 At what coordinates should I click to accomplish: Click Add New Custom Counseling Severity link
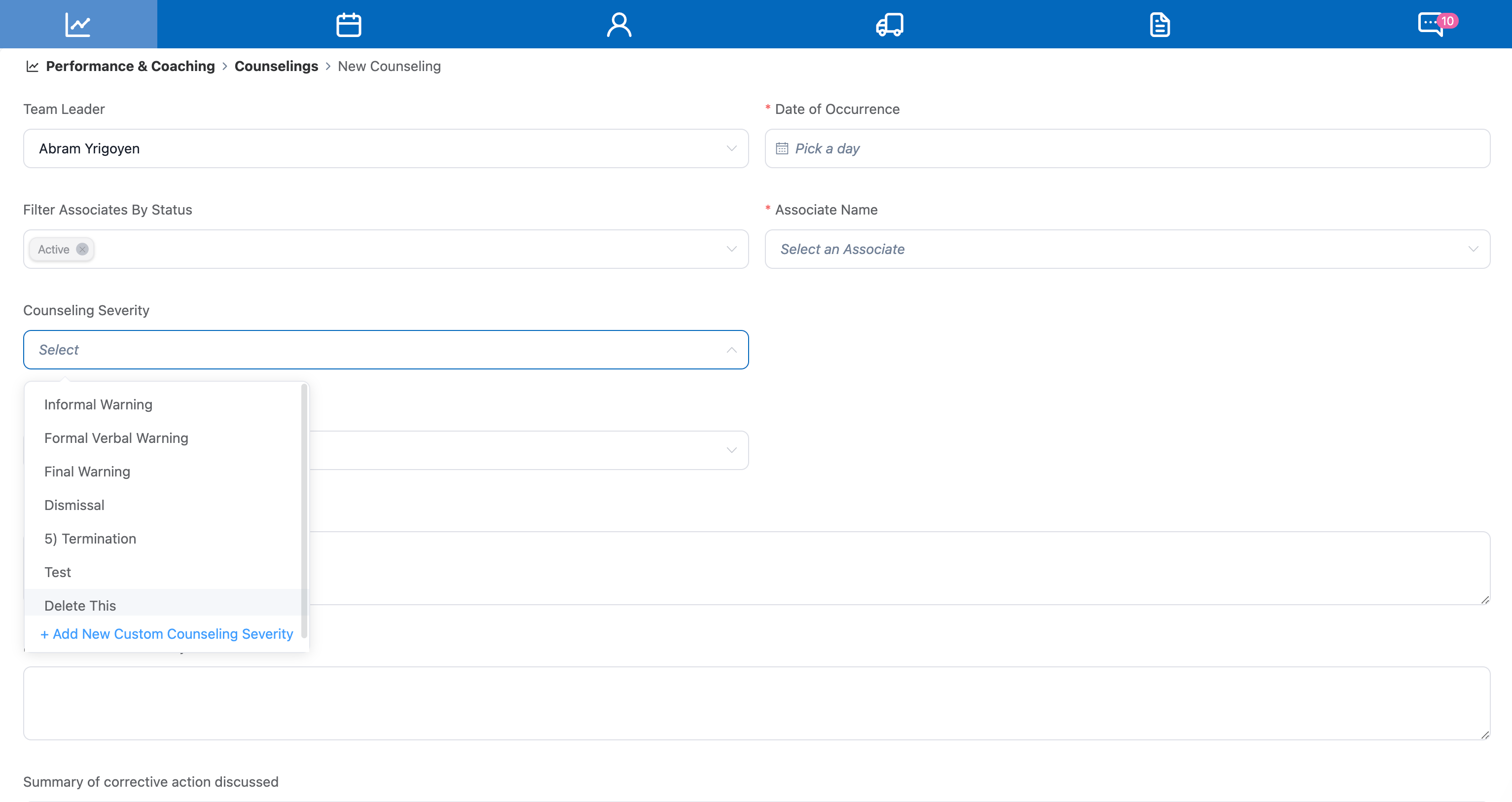[167, 633]
